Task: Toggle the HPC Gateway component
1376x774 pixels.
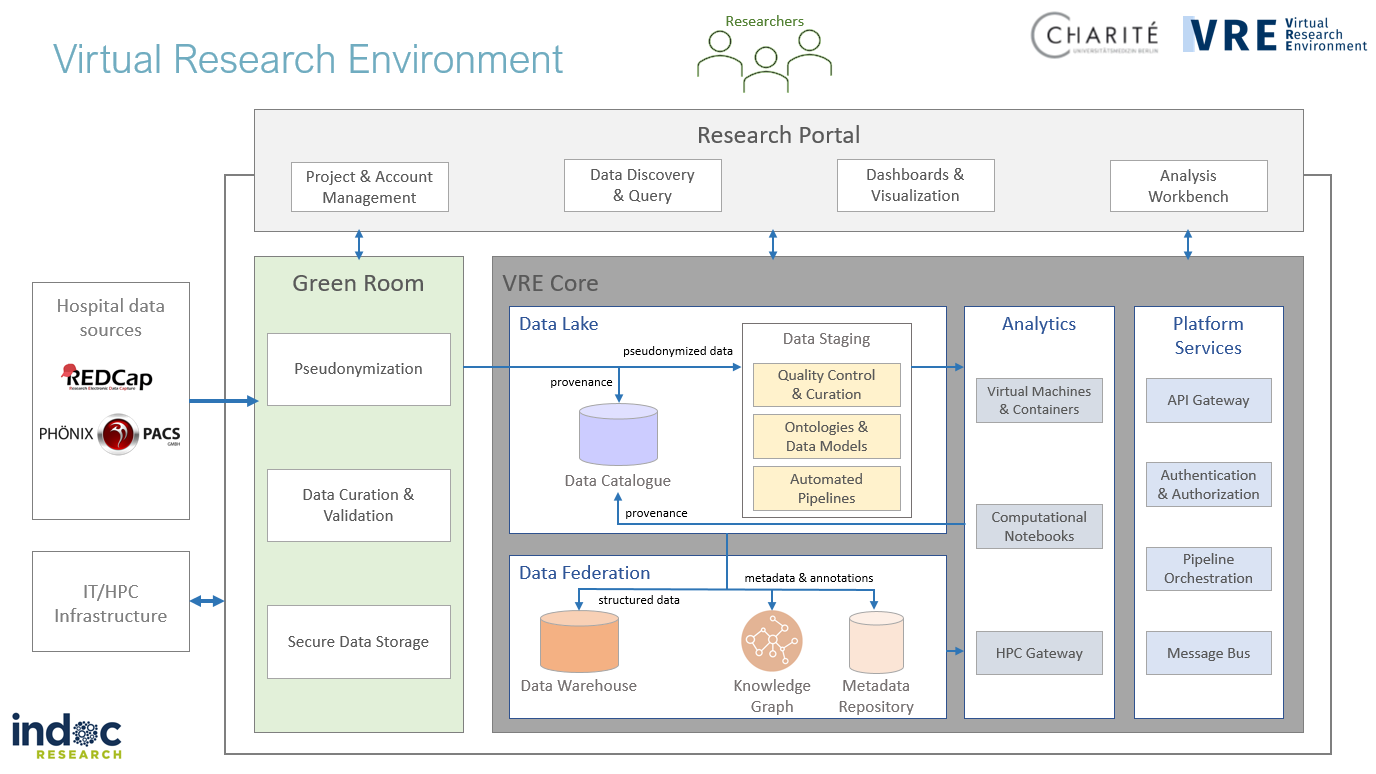Action: click(1039, 652)
